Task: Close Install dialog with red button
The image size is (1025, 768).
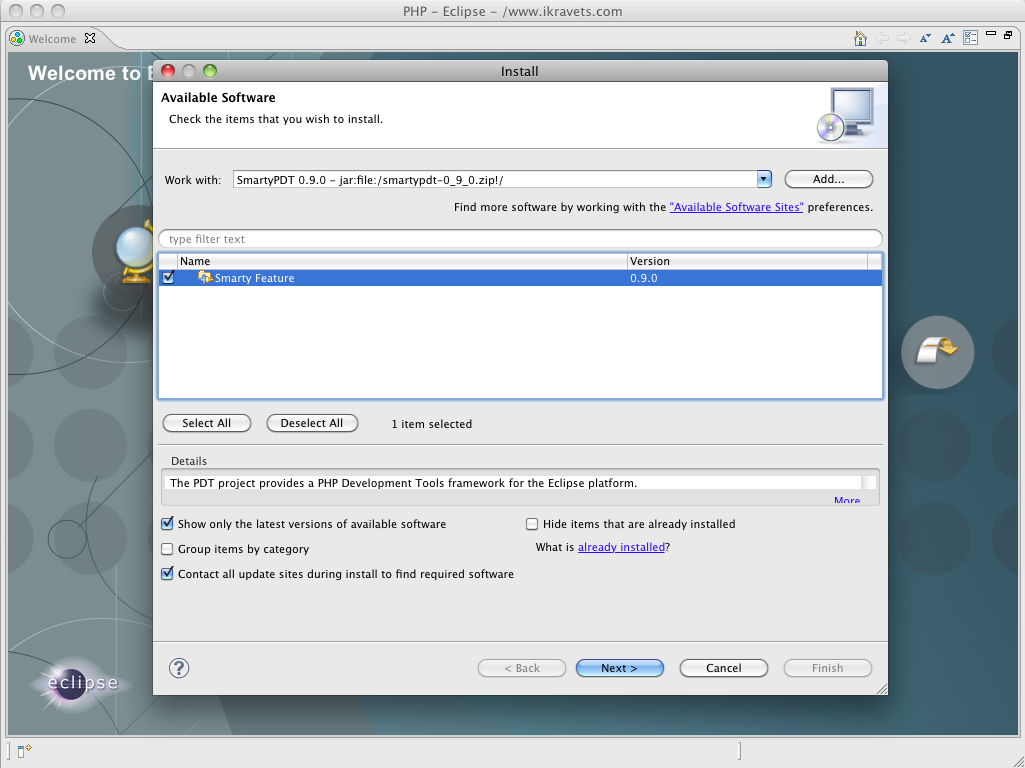Action: (168, 71)
